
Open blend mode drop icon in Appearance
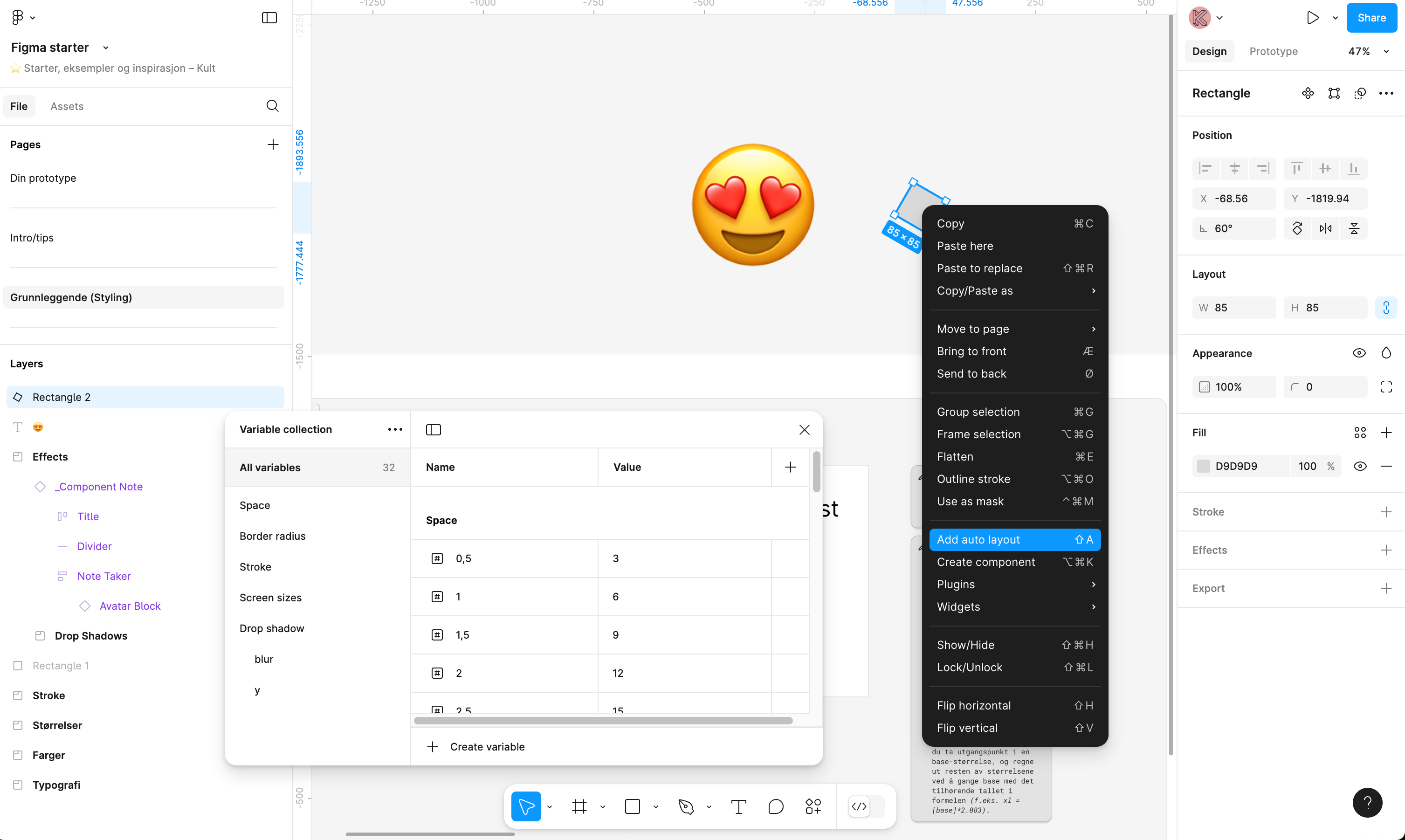tap(1386, 352)
